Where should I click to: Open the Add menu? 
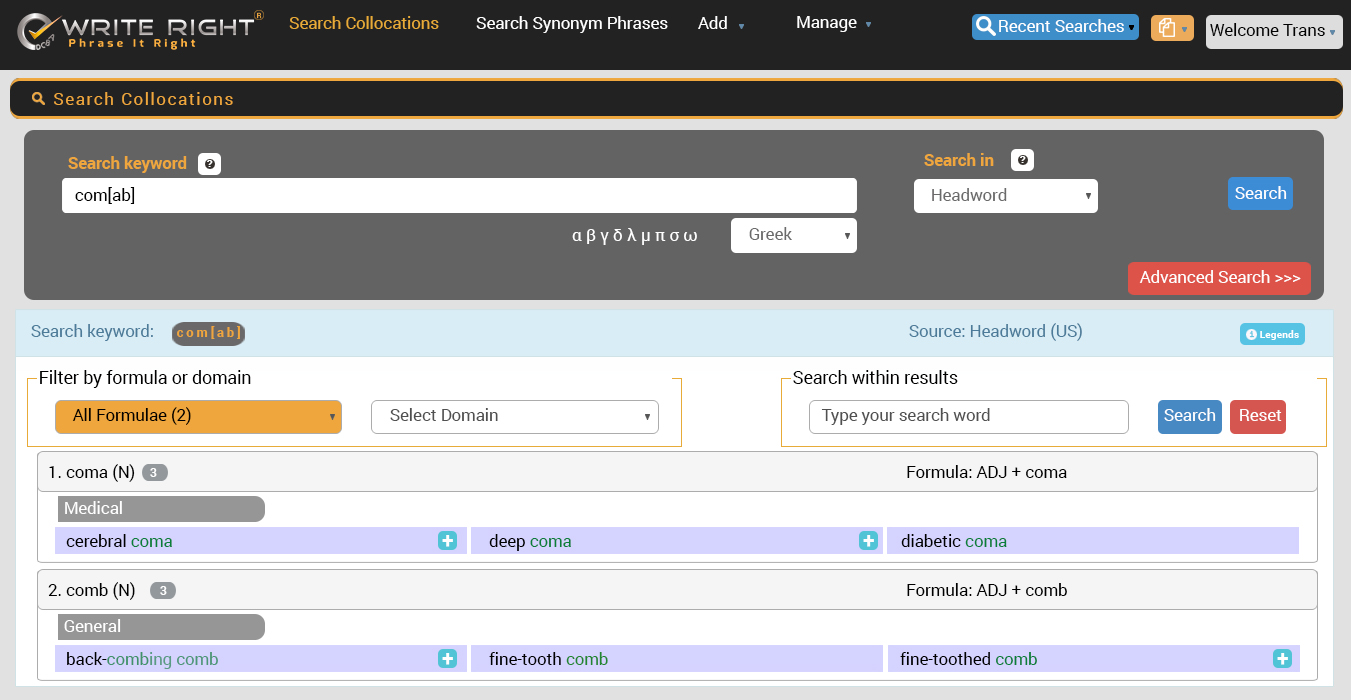[720, 23]
